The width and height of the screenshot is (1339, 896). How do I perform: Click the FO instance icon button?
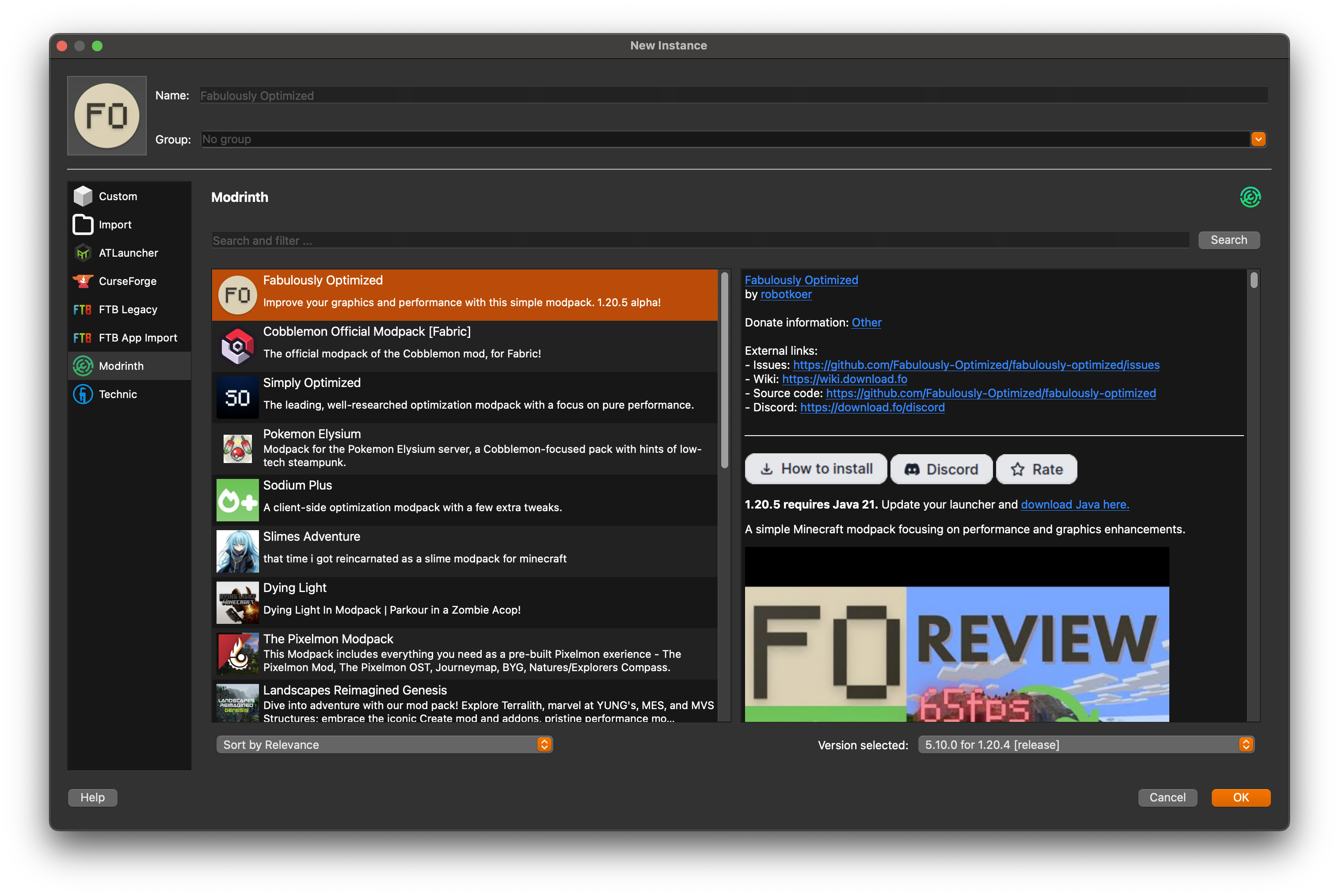(107, 116)
